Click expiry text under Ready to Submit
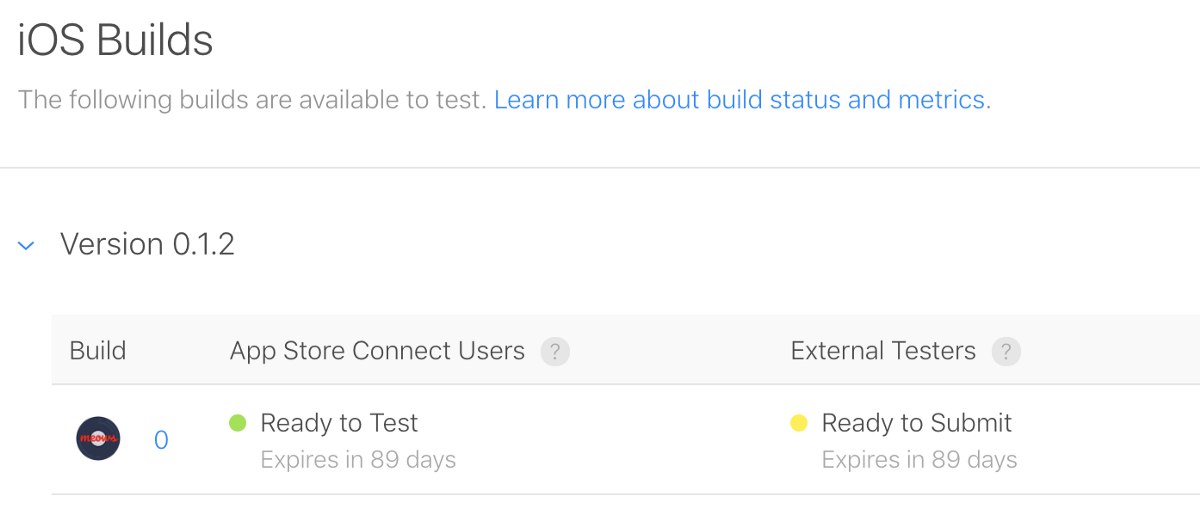The height and width of the screenshot is (514, 1200). [x=920, y=460]
